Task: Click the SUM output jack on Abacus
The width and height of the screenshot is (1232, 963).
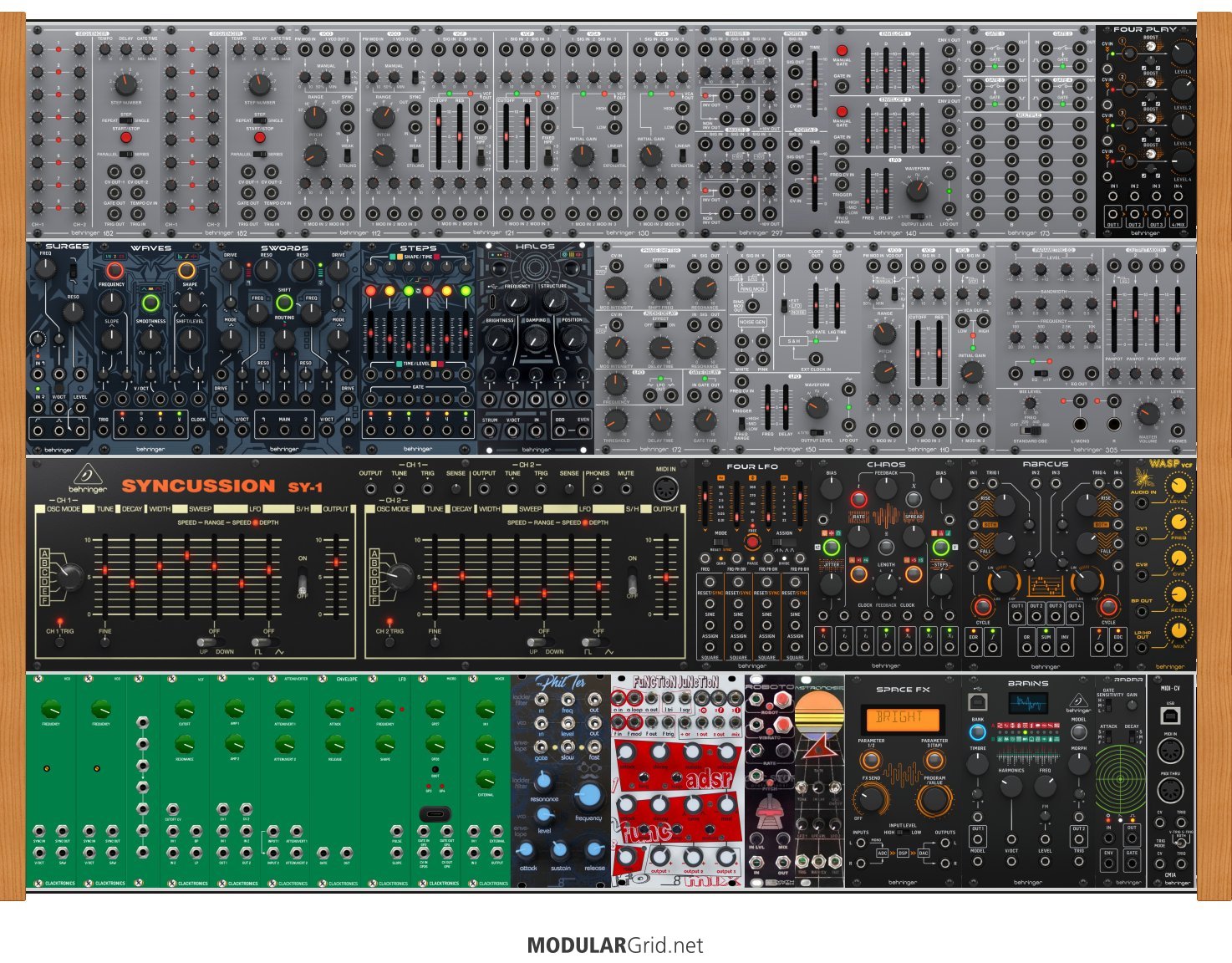Action: tap(1045, 648)
